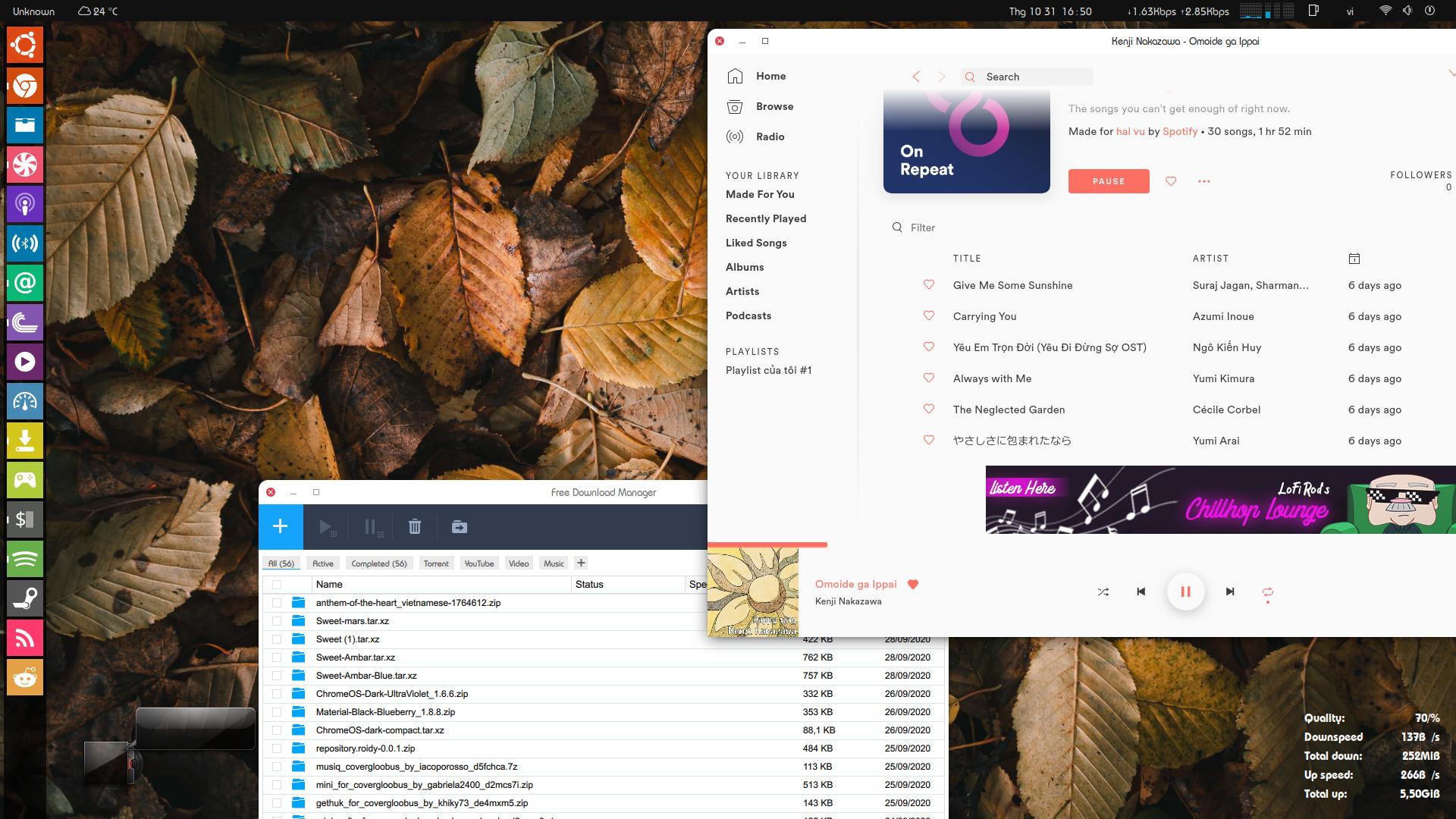Click the song progress bar in player
This screenshot has width=1456, height=819.
[1081, 544]
